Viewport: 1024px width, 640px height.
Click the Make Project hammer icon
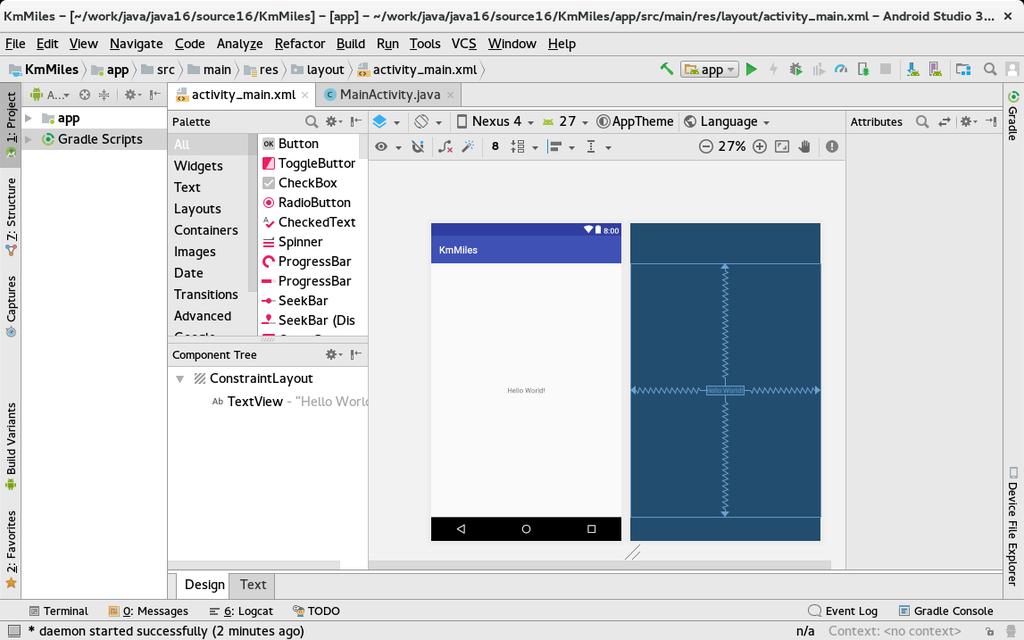click(x=666, y=69)
